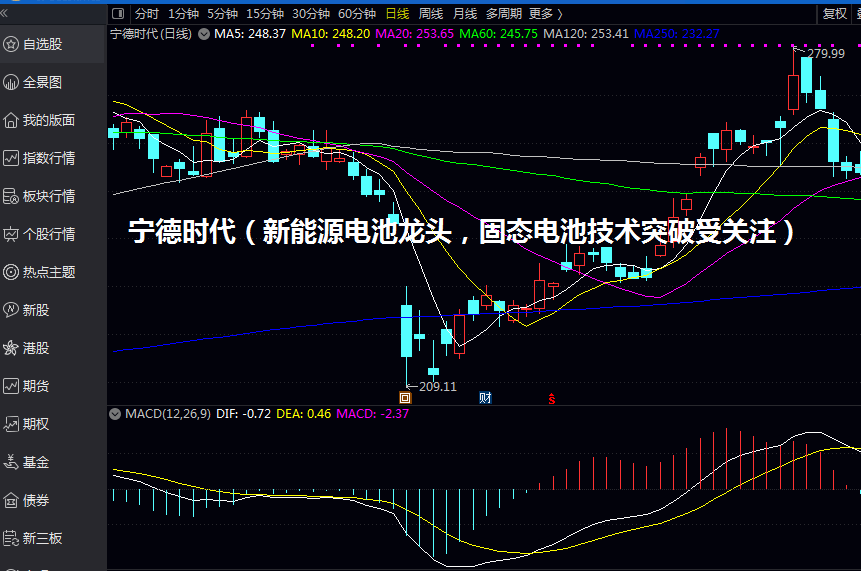Open the 自选股 star icon
The height and width of the screenshot is (571, 861).
pyautogui.click(x=11, y=44)
